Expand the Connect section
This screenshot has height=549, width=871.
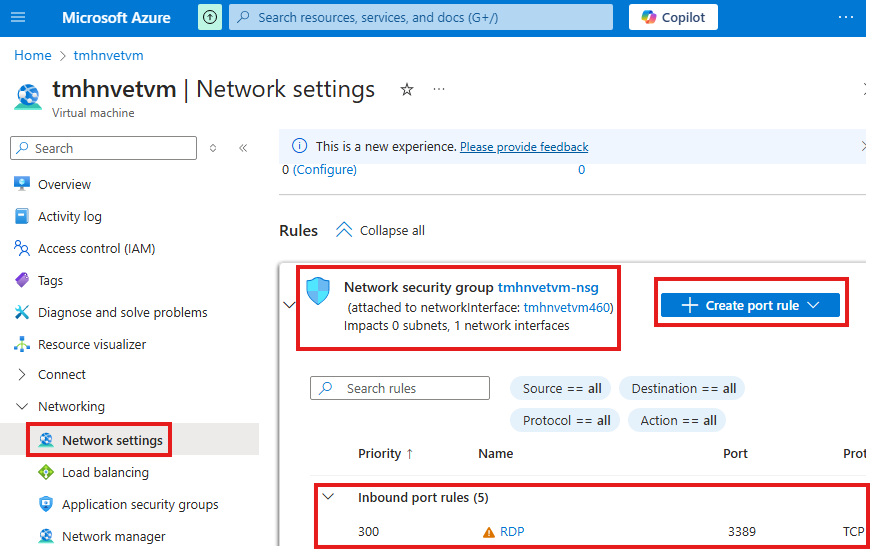click(22, 375)
